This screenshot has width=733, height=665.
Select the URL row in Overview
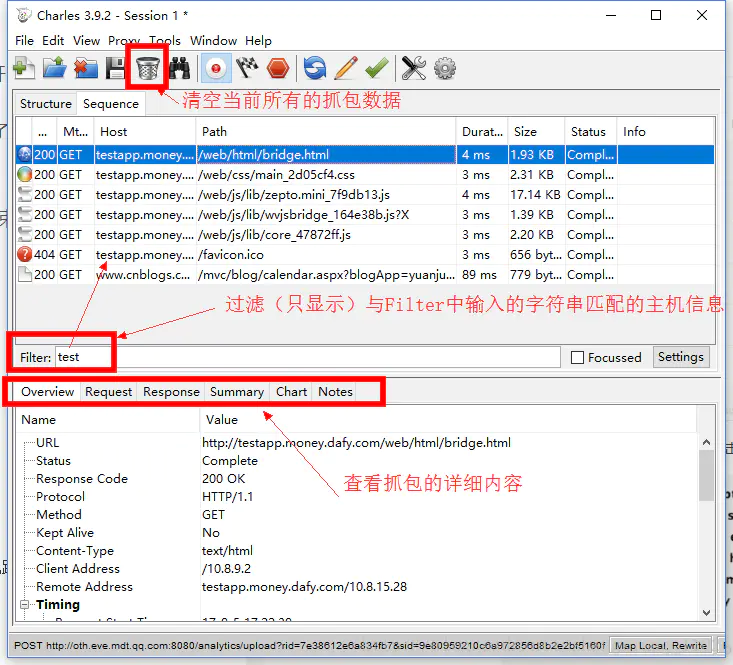pyautogui.click(x=358, y=443)
